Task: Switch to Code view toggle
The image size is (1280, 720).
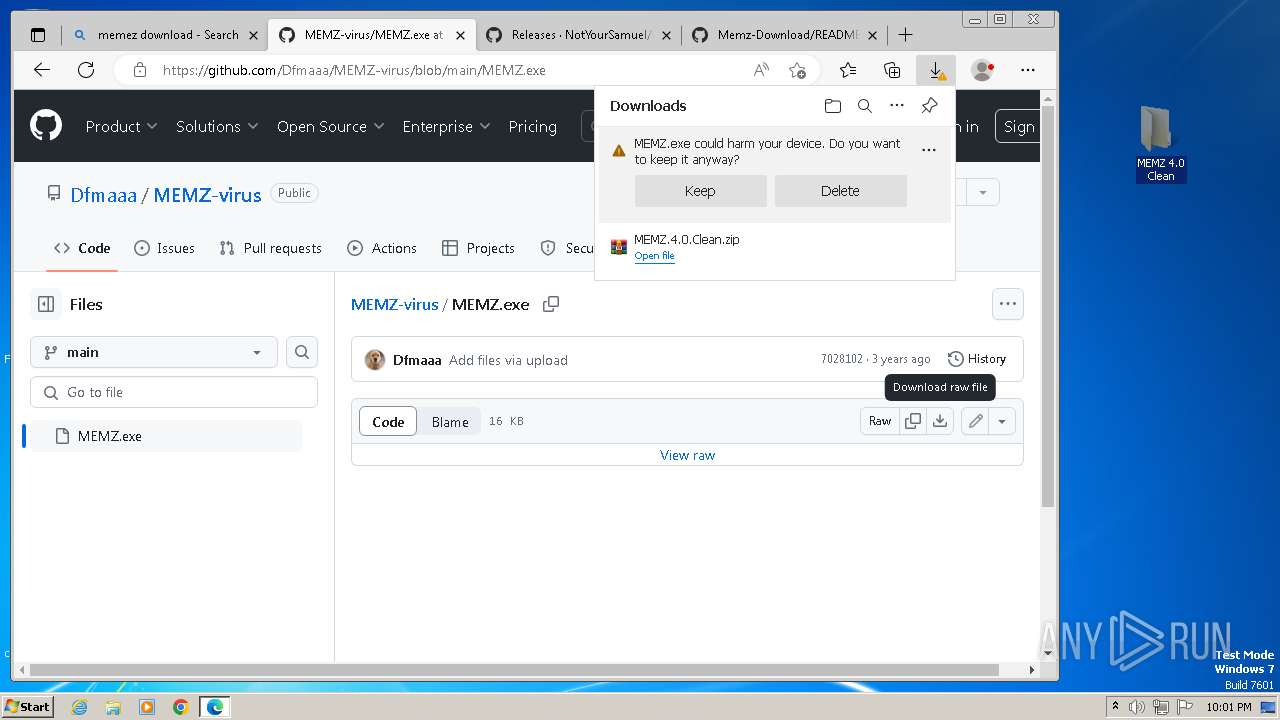Action: tap(388, 422)
